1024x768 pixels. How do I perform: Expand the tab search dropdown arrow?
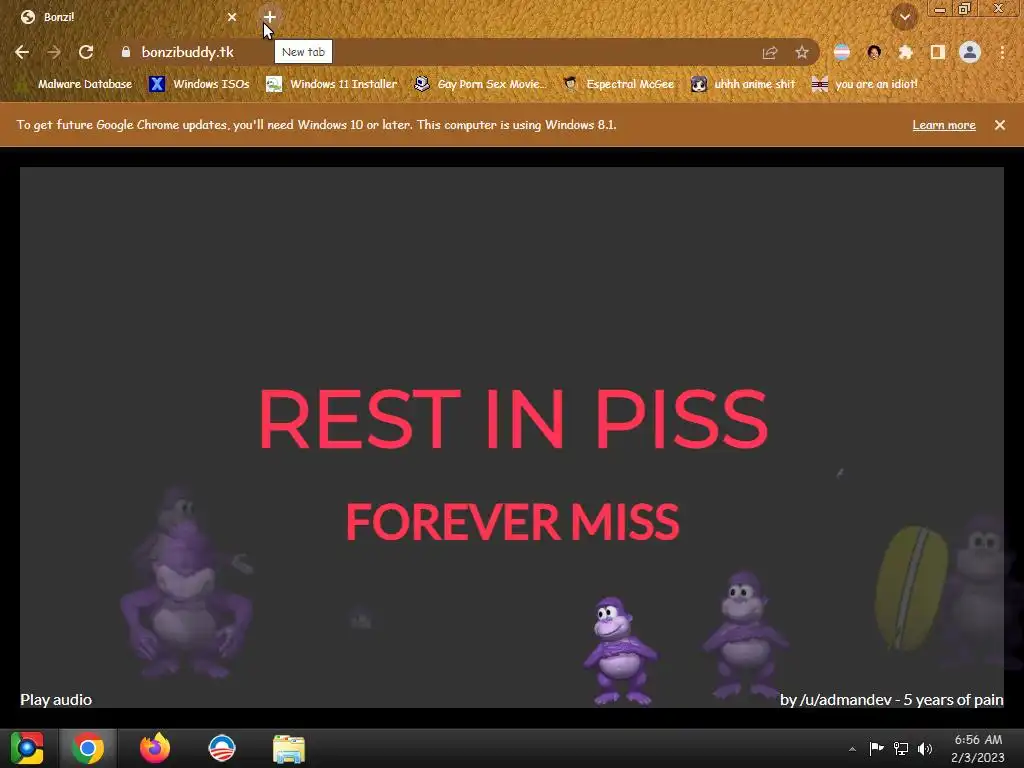[x=905, y=17]
